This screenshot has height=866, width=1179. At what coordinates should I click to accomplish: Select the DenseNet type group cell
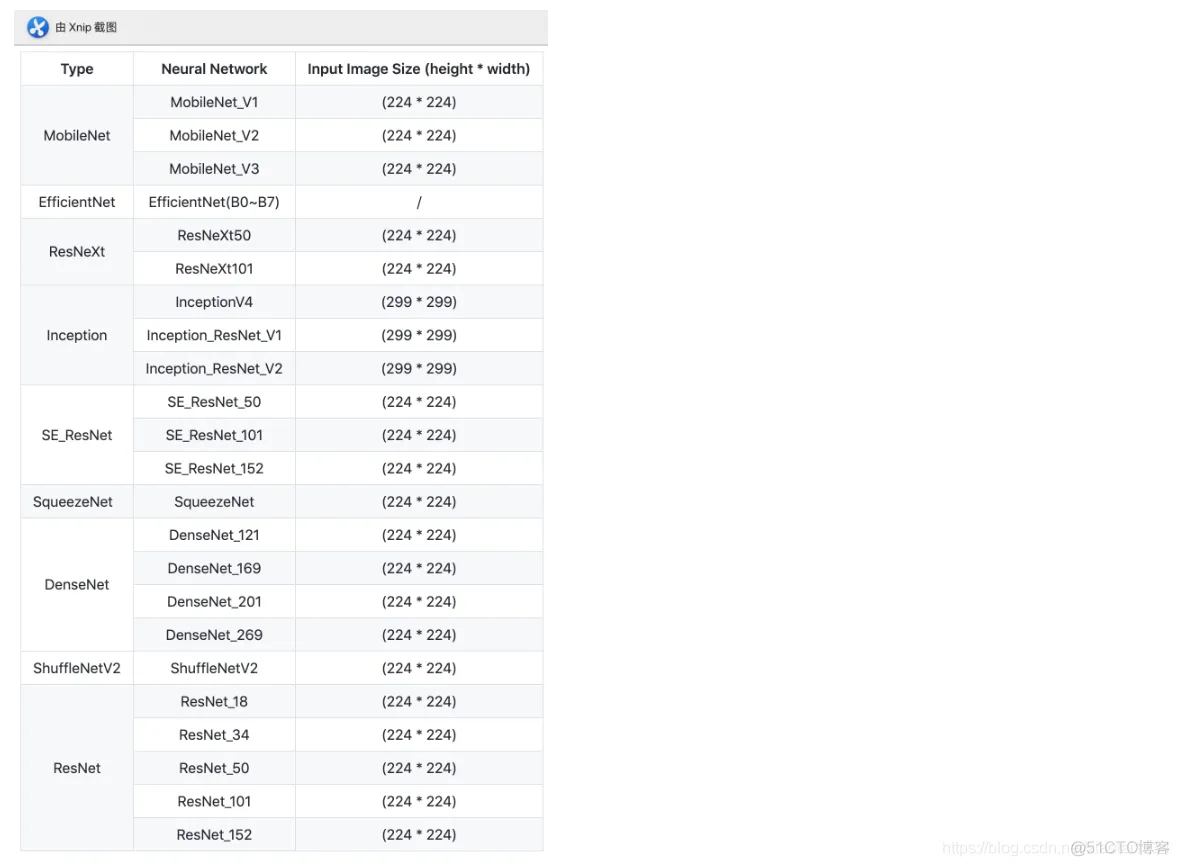point(77,585)
